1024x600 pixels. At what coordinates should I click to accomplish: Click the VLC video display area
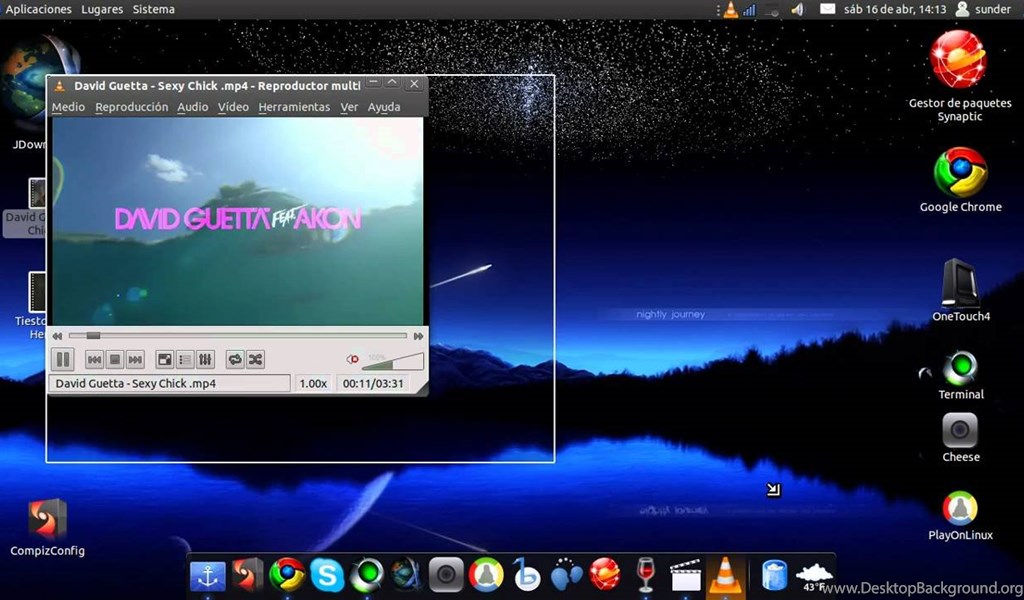pyautogui.click(x=238, y=221)
